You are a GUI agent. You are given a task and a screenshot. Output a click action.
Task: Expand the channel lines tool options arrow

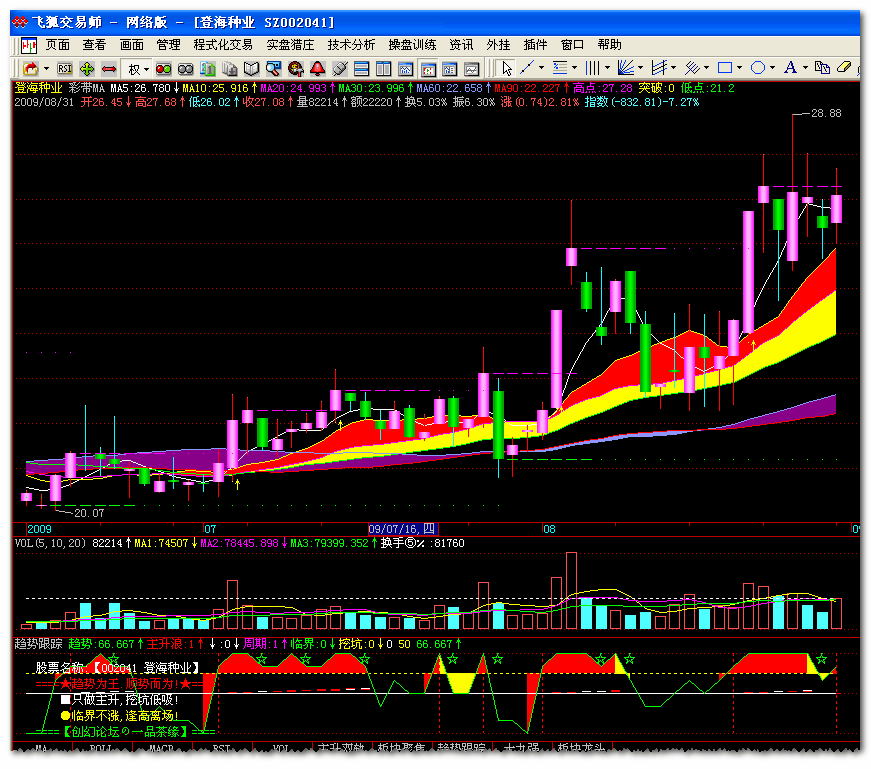(673, 68)
